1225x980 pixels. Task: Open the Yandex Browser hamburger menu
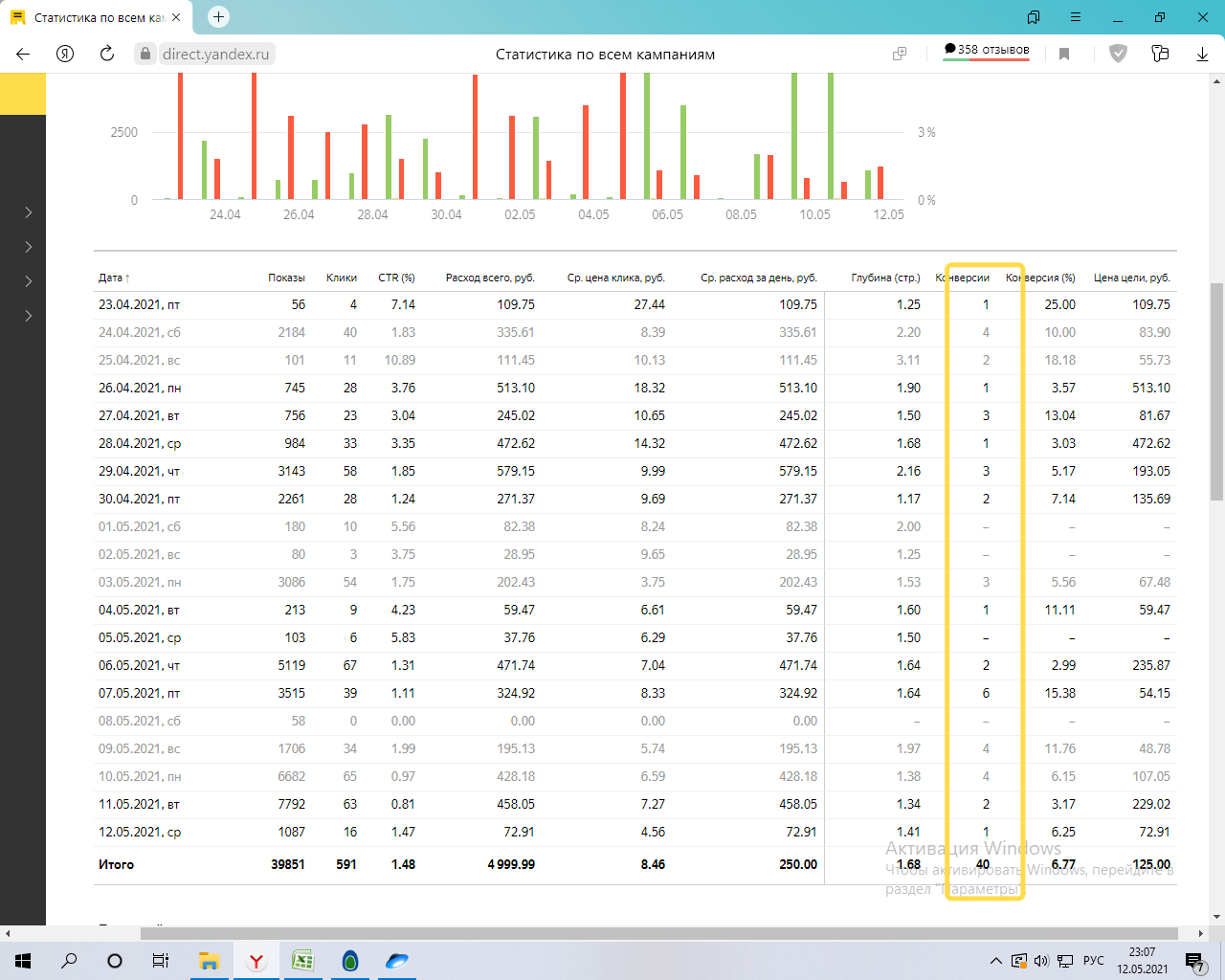click(x=1076, y=17)
